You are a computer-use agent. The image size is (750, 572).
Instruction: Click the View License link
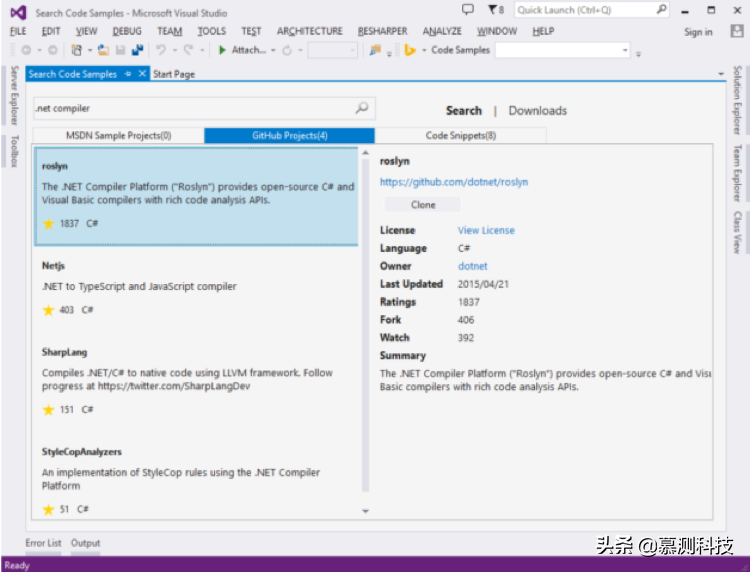coord(486,231)
